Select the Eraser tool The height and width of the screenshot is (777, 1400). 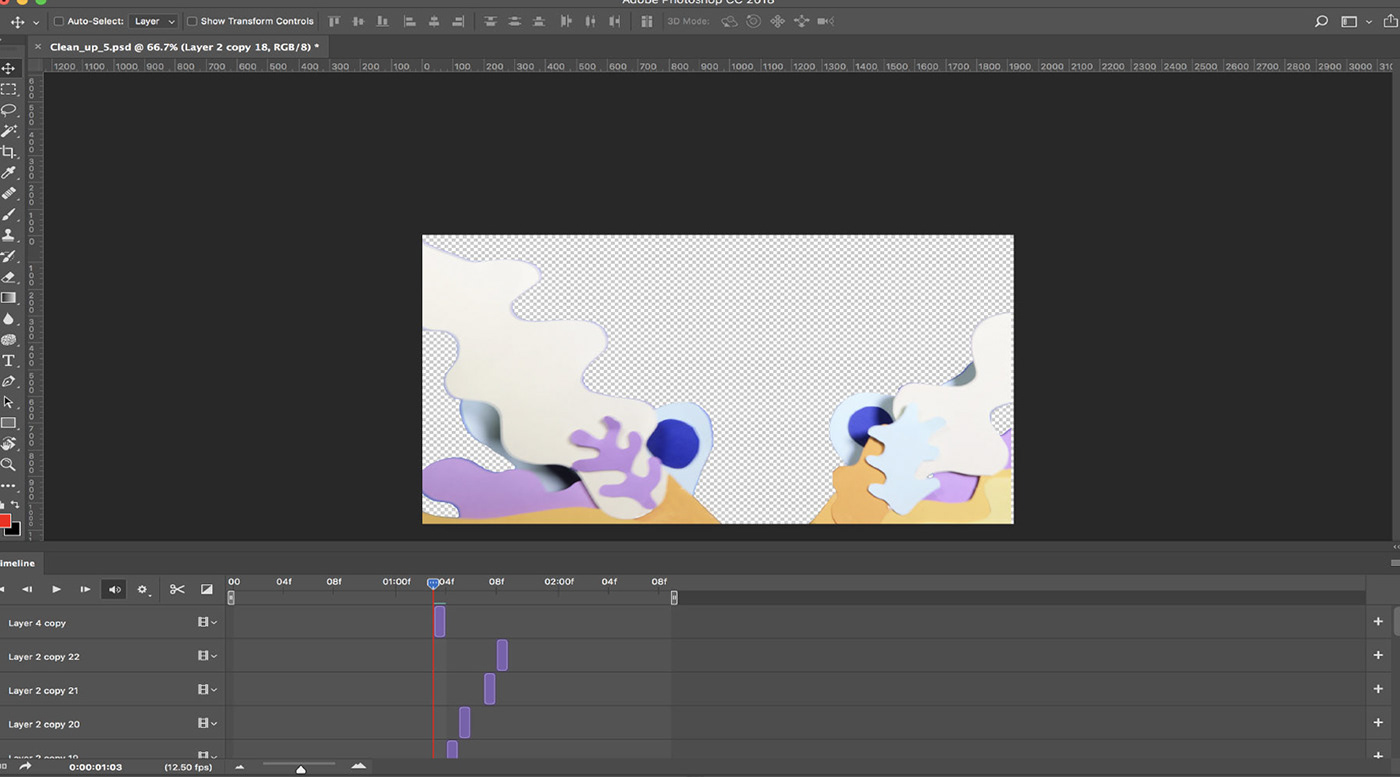(8, 277)
